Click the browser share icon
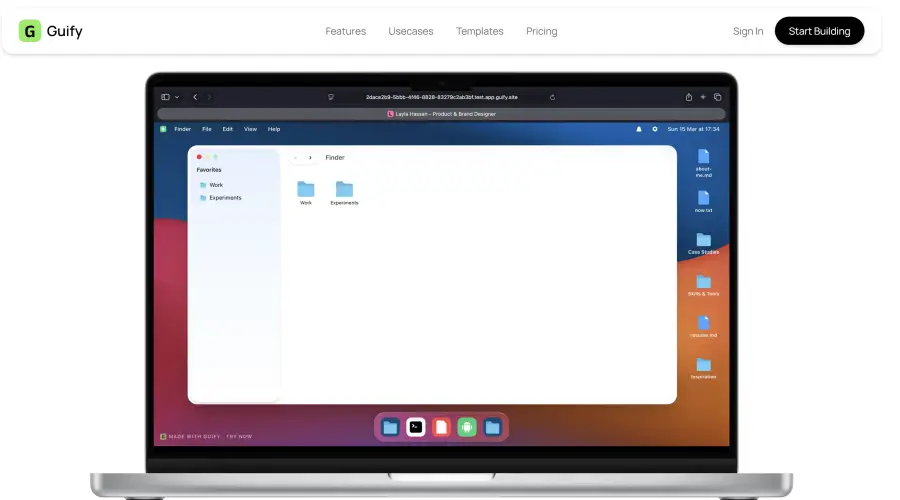Image resolution: width=900 pixels, height=500 pixels. [689, 97]
